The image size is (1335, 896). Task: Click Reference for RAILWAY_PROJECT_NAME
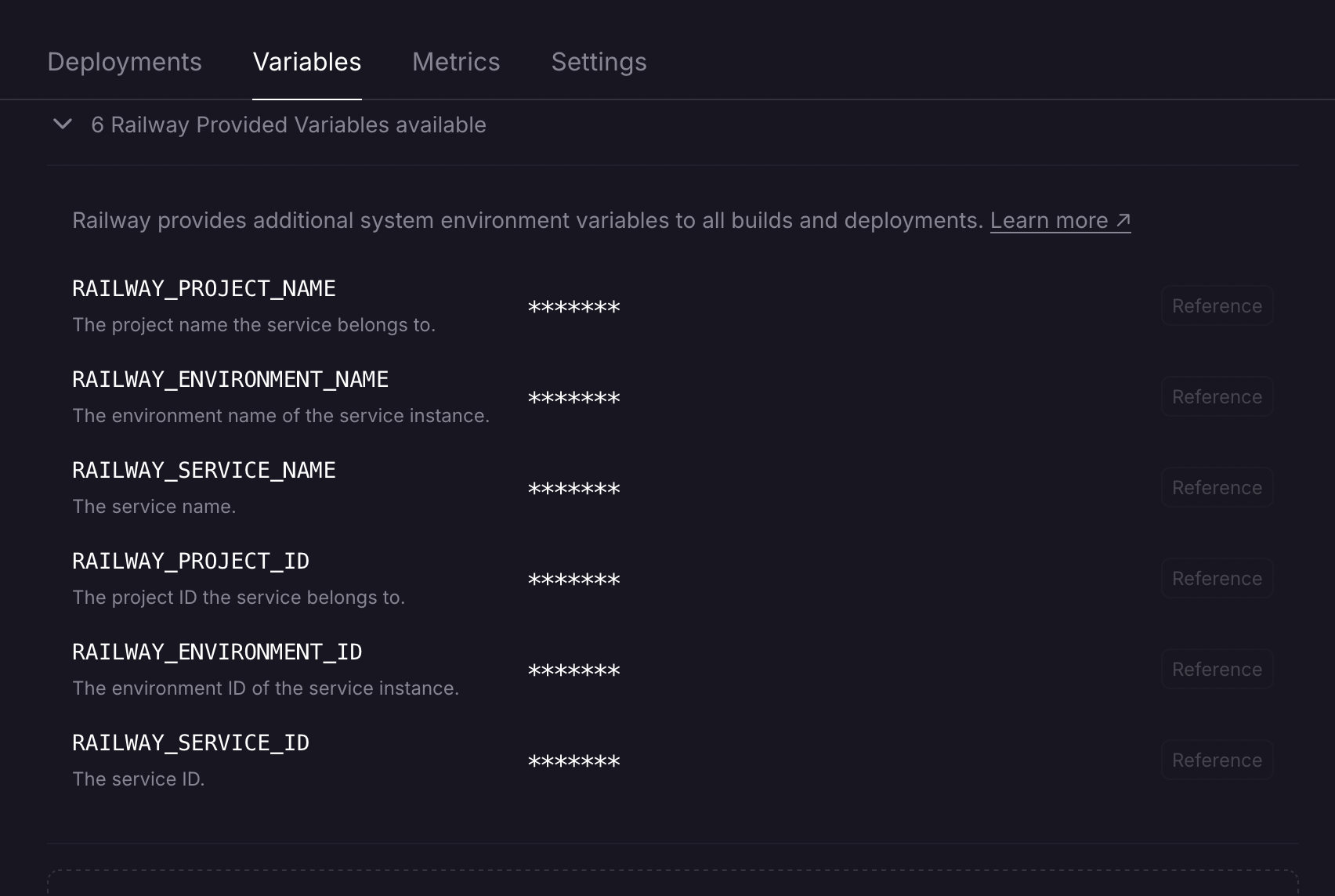coord(1216,306)
